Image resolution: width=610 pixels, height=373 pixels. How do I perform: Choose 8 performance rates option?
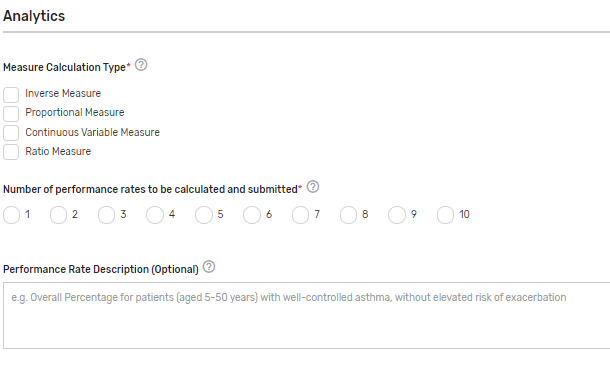coord(348,215)
